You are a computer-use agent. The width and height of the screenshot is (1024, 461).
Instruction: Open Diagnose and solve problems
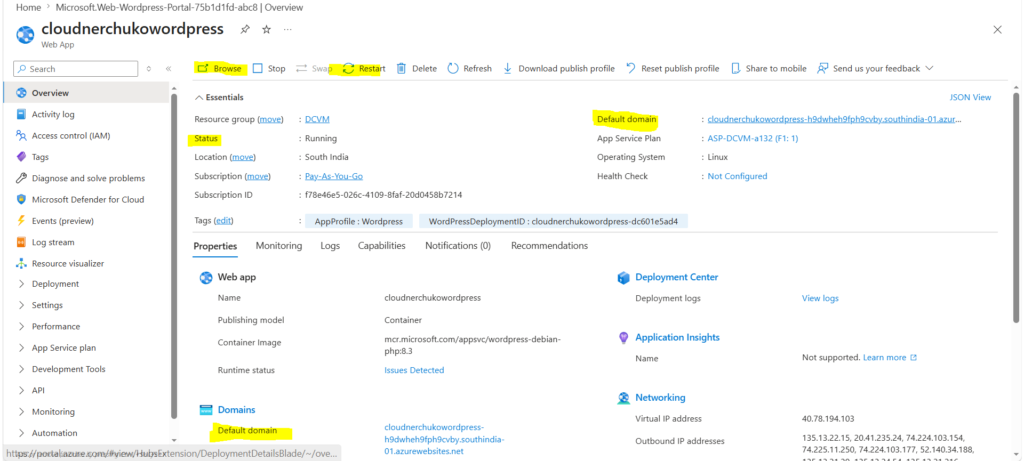86,178
